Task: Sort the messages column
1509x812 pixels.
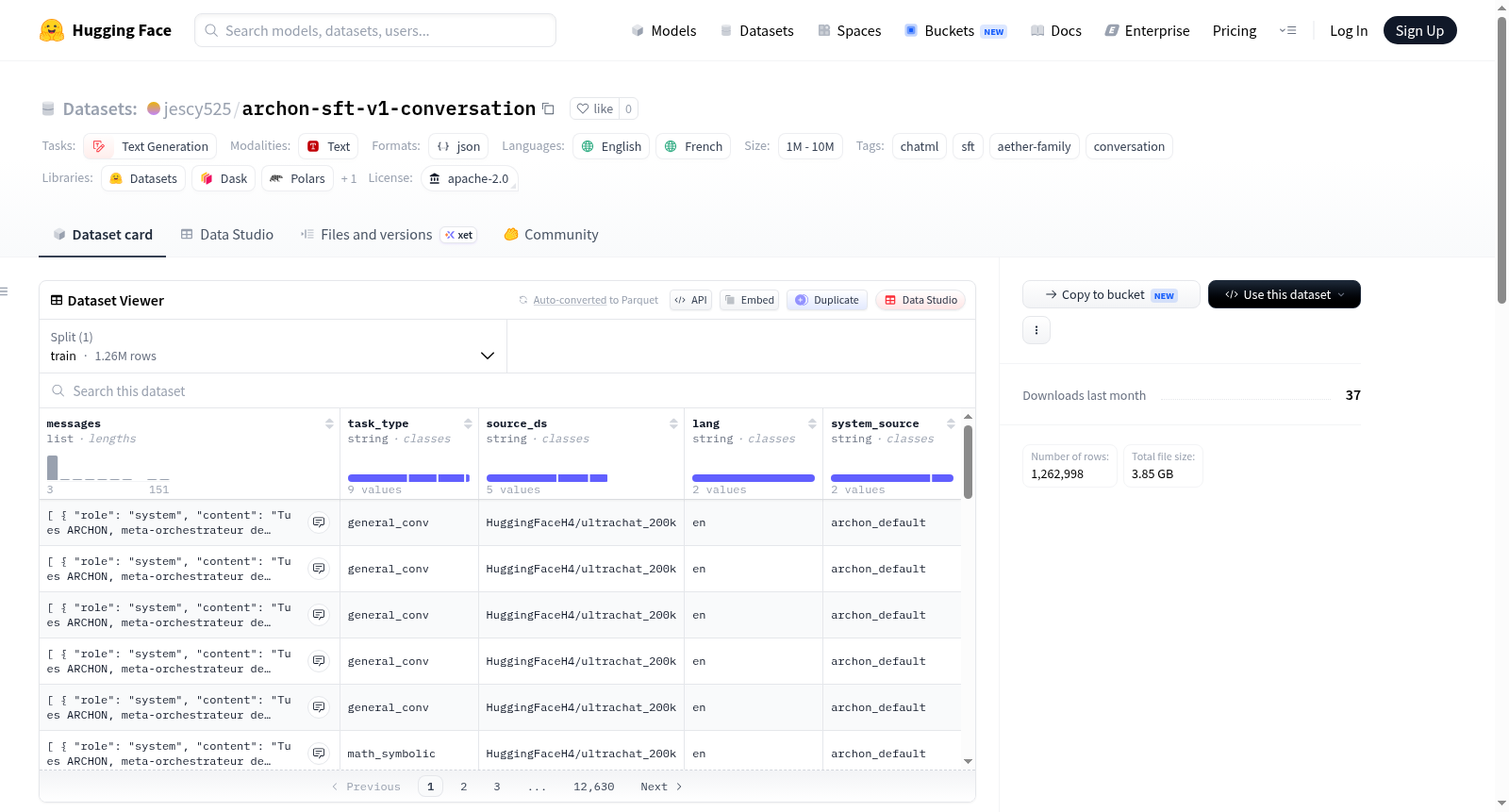Action: [329, 423]
